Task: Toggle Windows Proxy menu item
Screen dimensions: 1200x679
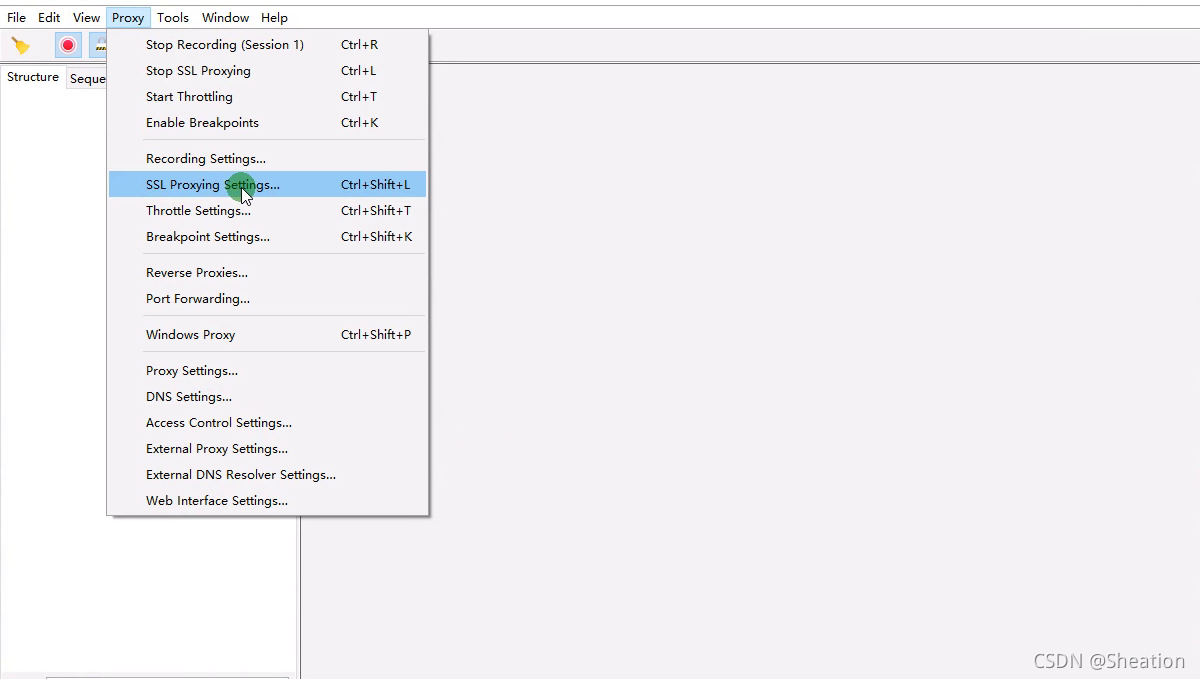Action: click(268, 335)
